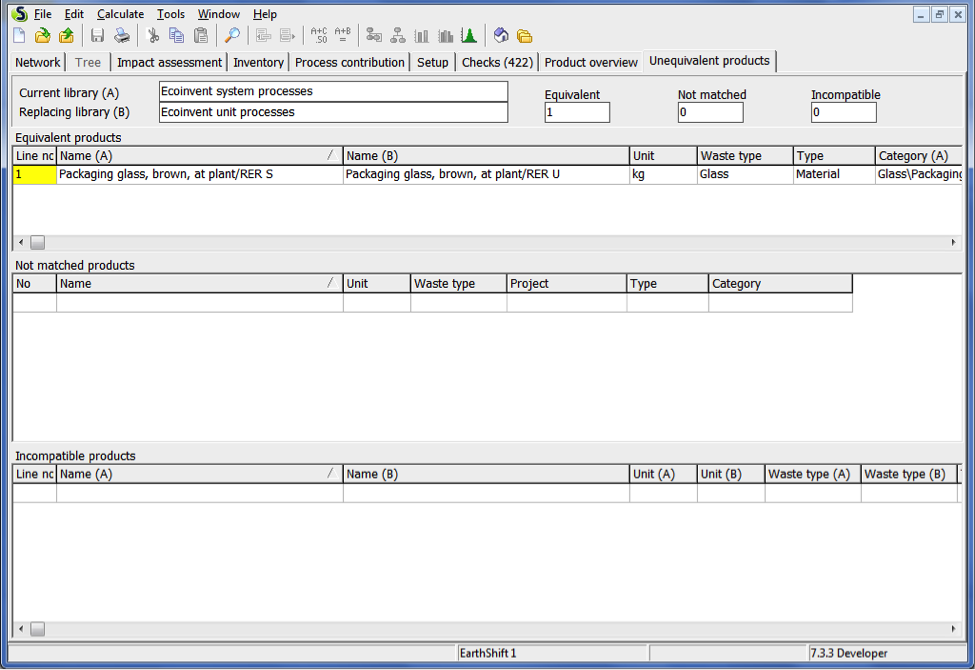This screenshot has height=670, width=975.
Task: Click the 'Glass\Packaging' category cell
Action: coord(919,174)
